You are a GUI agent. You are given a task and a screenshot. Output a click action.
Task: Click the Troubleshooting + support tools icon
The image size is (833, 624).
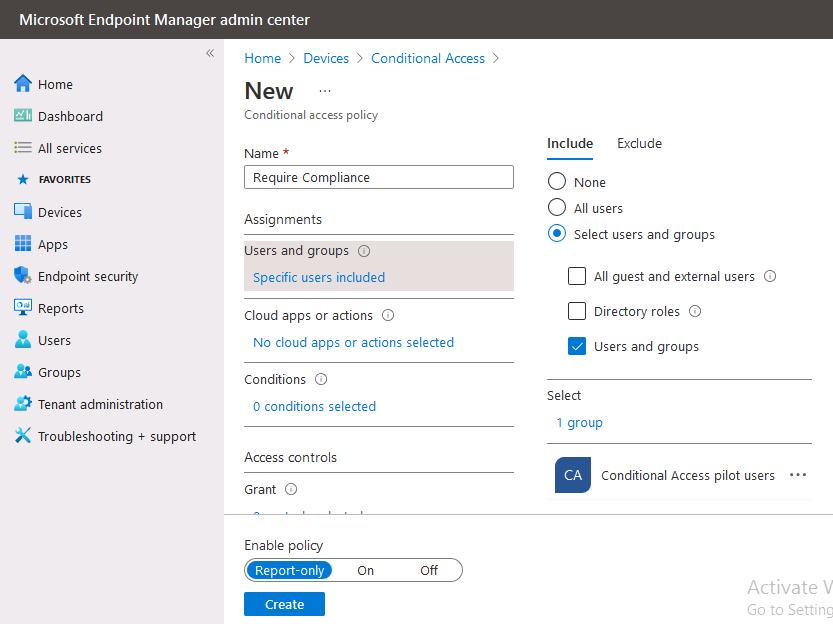(x=23, y=436)
